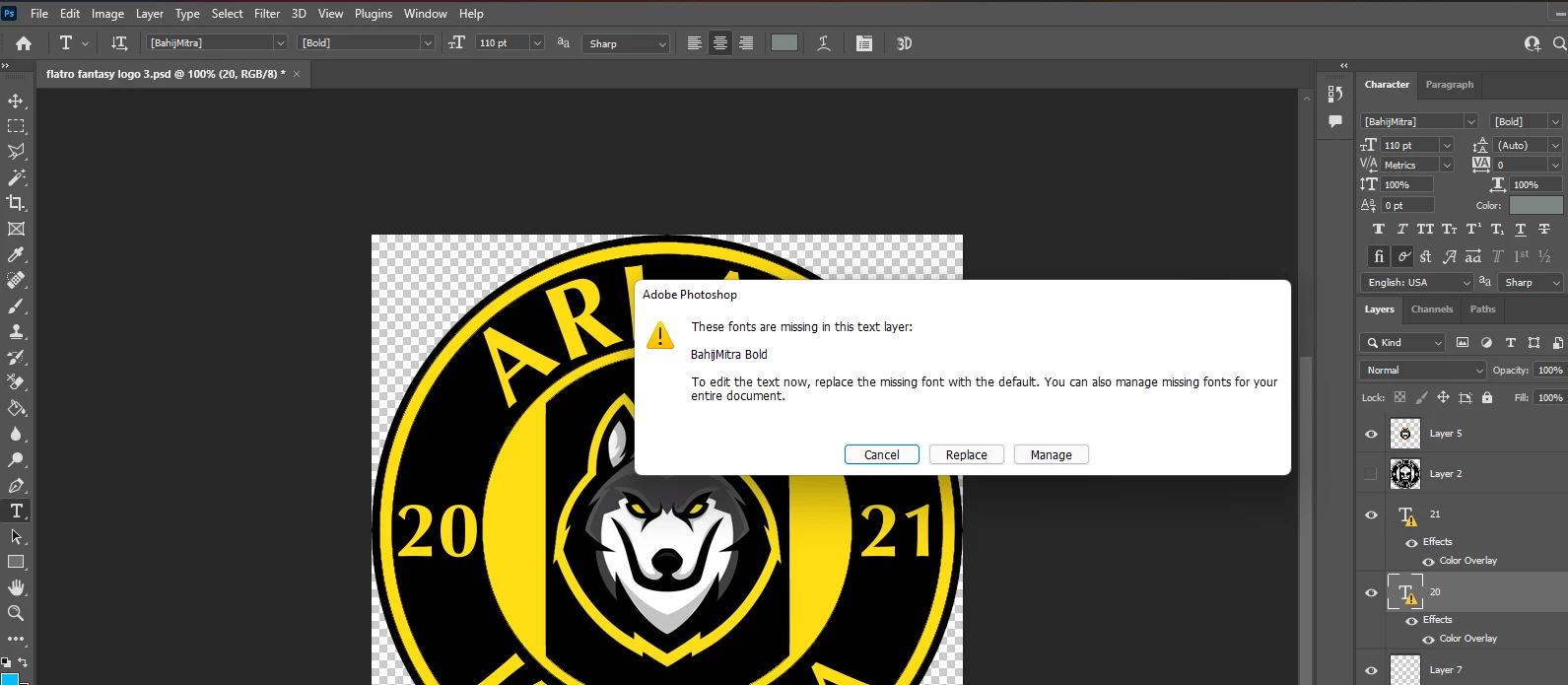Click text color swatch in options bar
The height and width of the screenshot is (685, 1568).
click(784, 43)
